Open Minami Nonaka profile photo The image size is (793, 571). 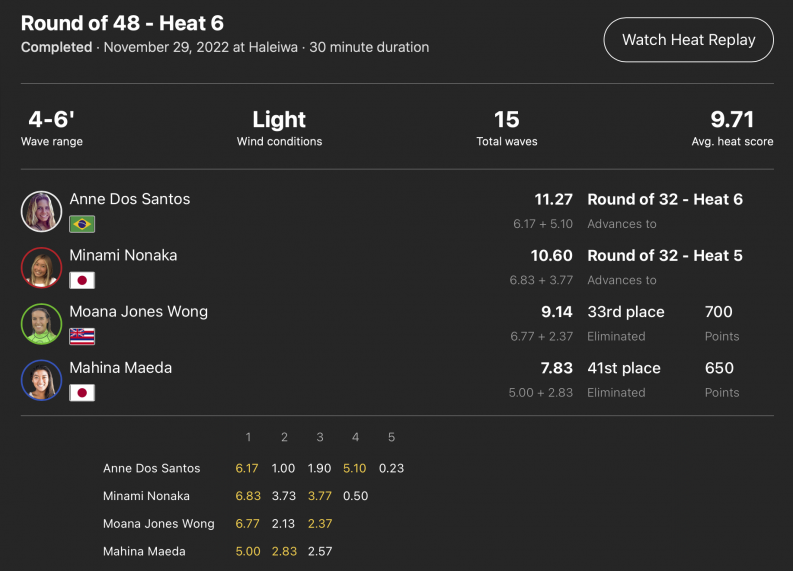point(41,268)
